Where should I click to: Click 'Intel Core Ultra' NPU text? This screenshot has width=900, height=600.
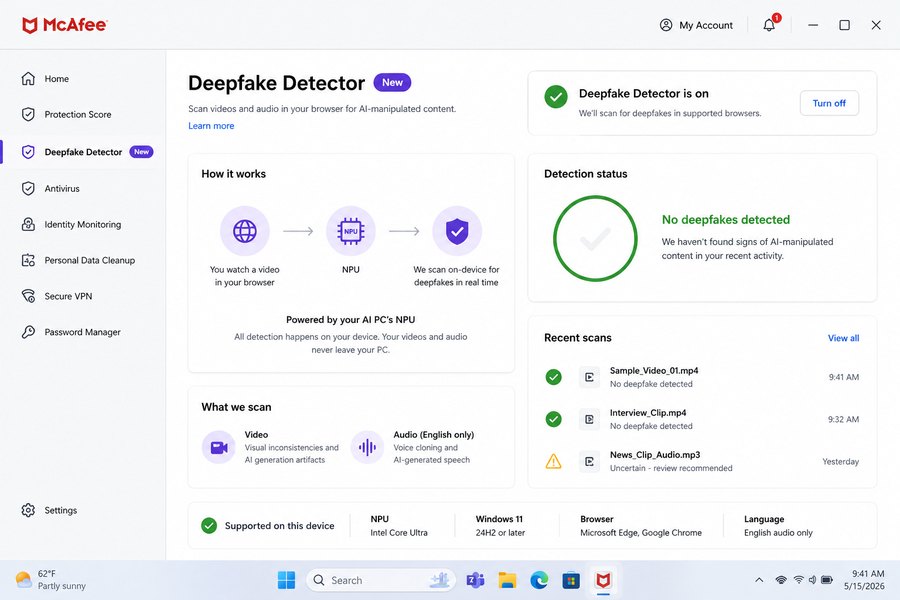399,533
